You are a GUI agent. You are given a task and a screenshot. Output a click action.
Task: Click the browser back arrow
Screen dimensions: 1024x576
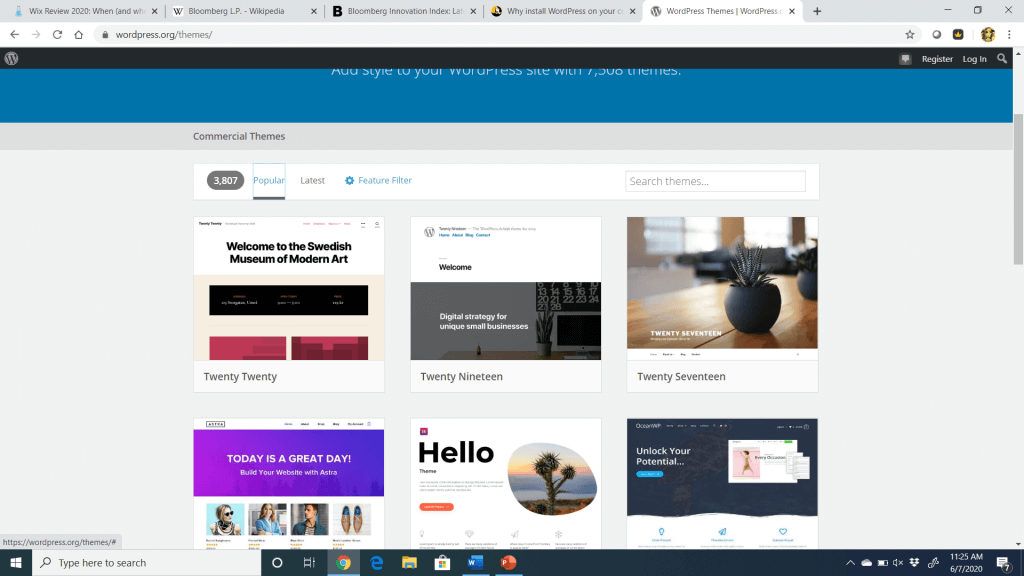14,35
